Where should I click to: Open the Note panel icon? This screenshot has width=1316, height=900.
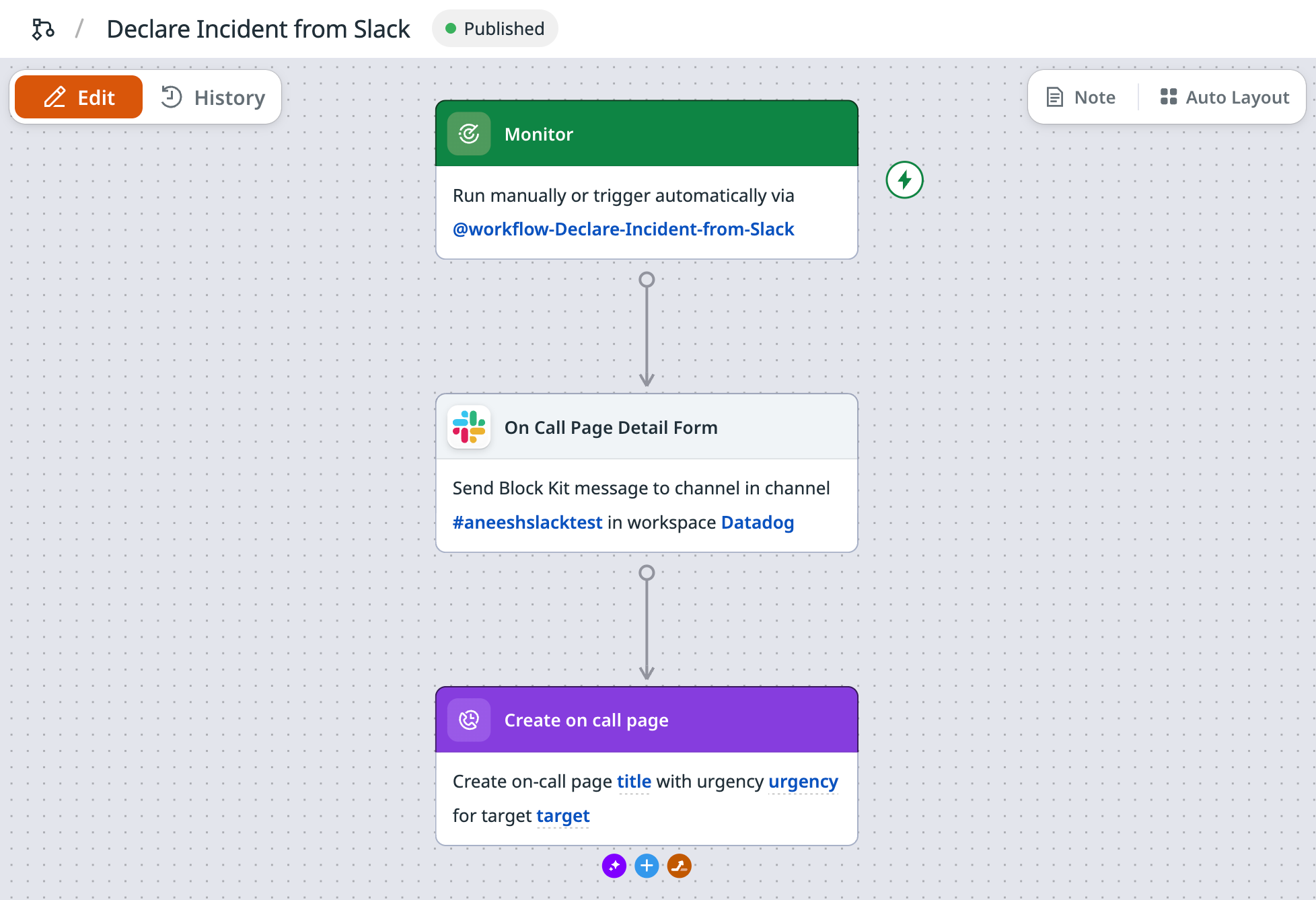pyautogui.click(x=1054, y=97)
